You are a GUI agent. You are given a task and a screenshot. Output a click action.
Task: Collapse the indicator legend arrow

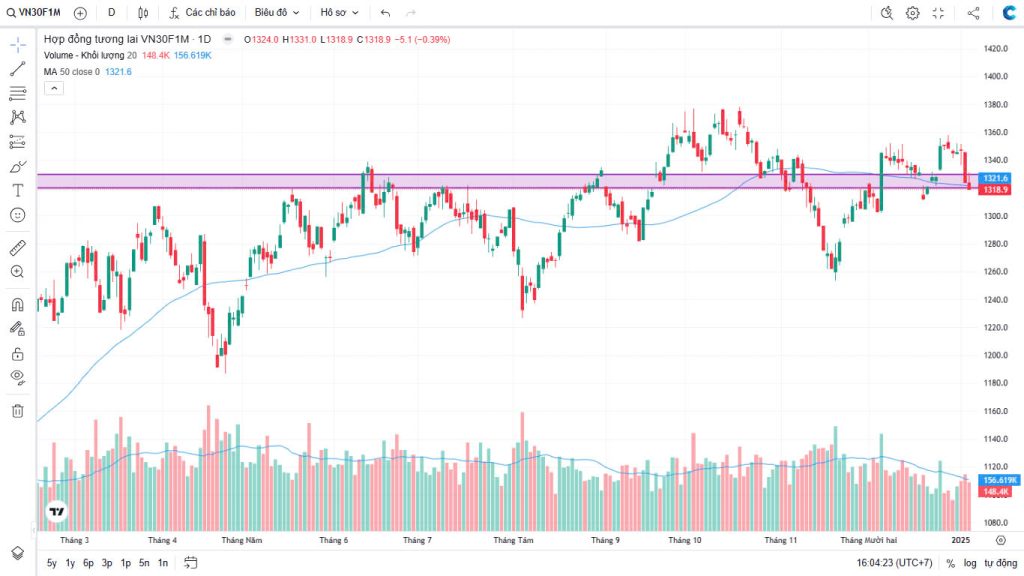54,88
